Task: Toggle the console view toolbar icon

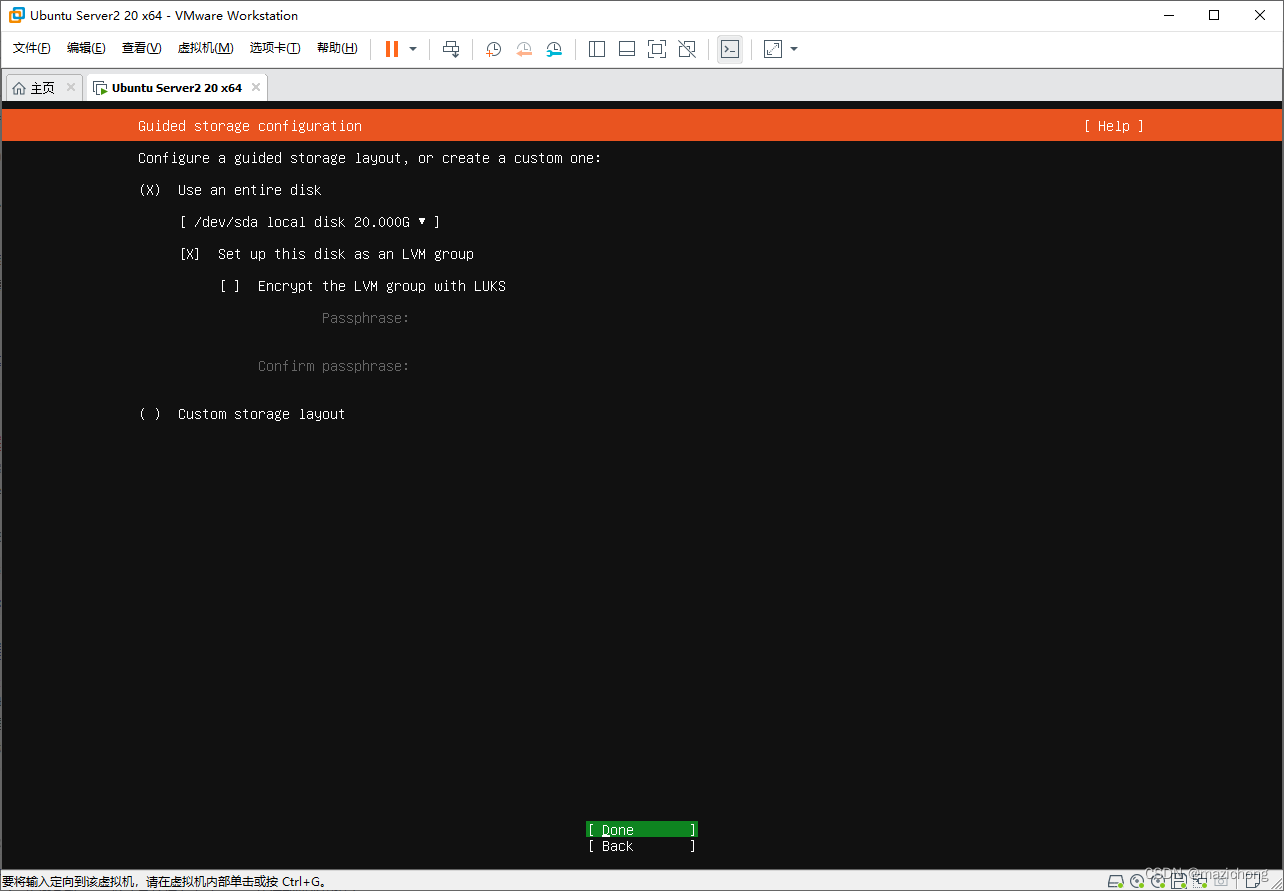Action: pos(730,49)
